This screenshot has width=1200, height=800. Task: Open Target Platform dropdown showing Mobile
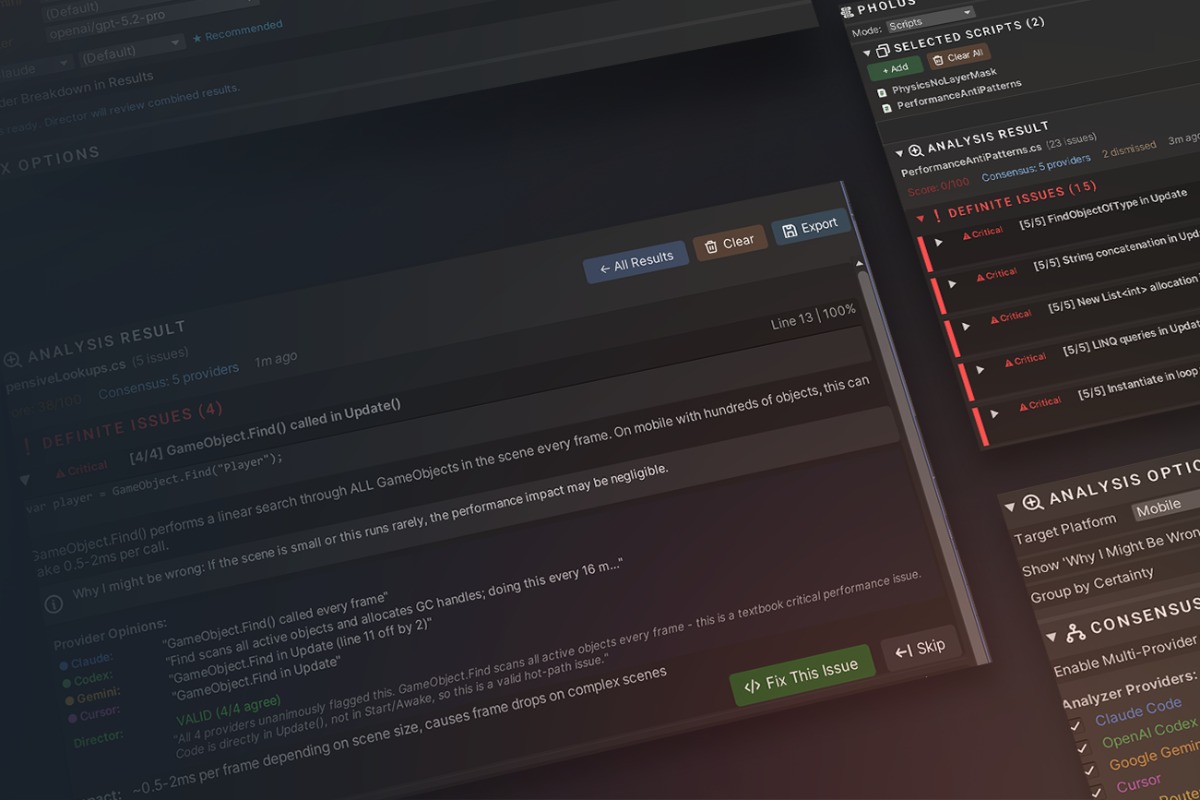(x=1168, y=506)
